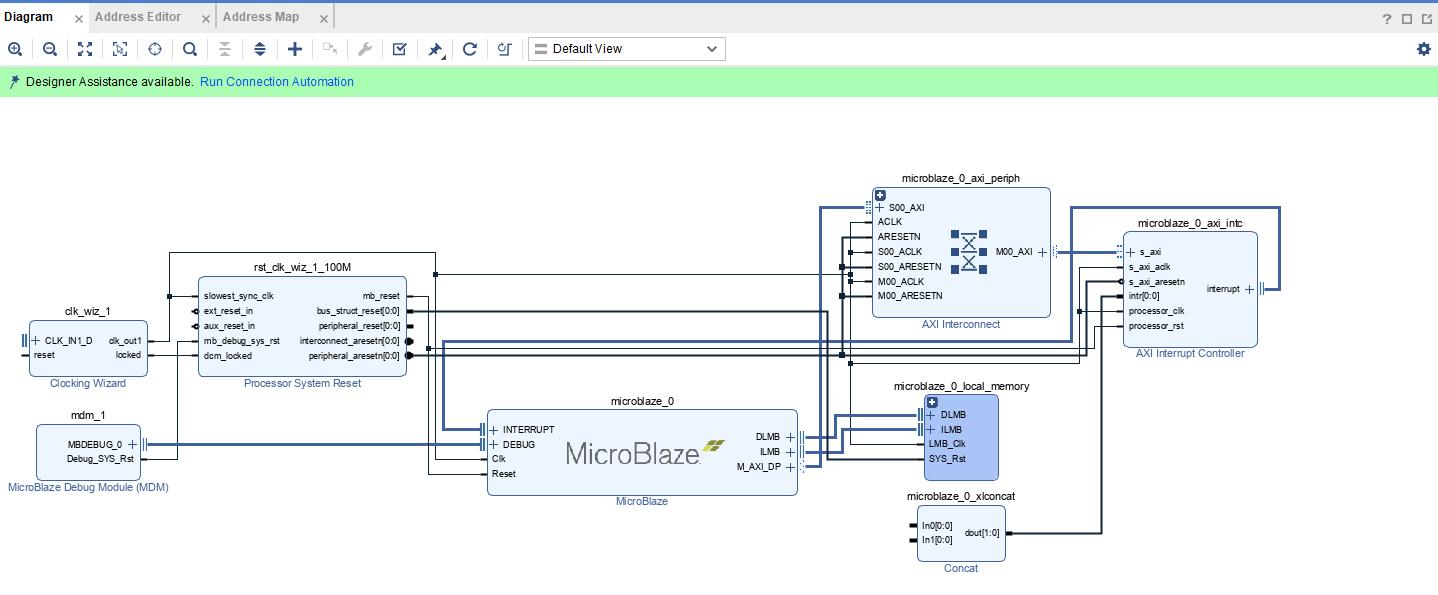Expand MicroBlaze DLMB output interface
The image size is (1438, 595).
click(790, 437)
